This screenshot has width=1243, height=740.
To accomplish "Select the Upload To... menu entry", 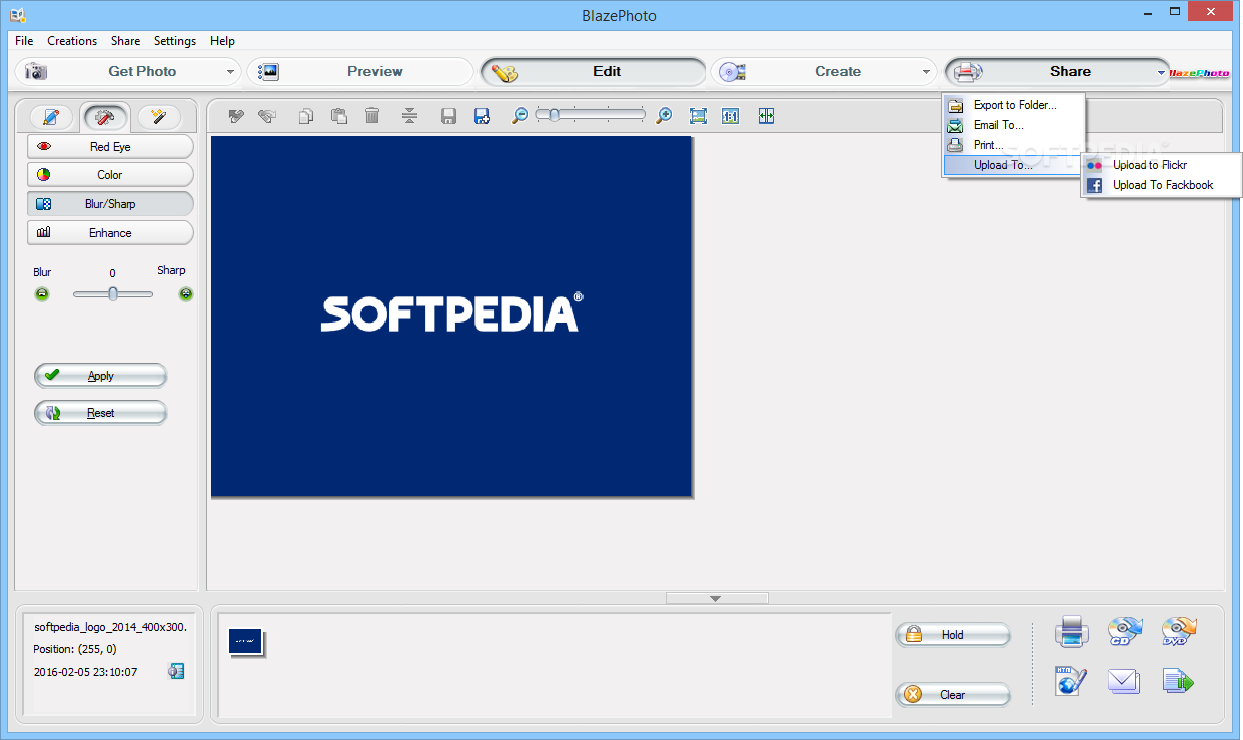I will coord(1013,165).
